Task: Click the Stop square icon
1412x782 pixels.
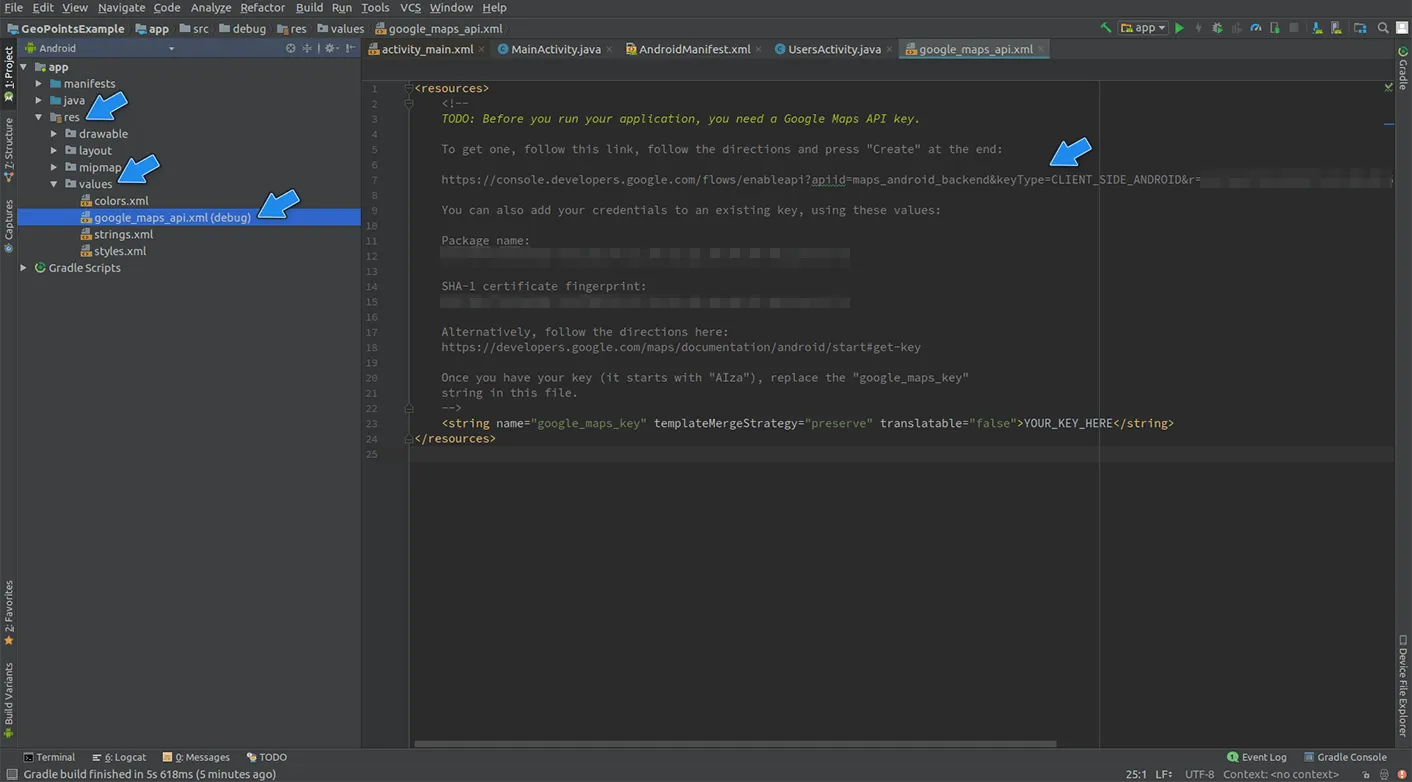Action: click(1294, 28)
